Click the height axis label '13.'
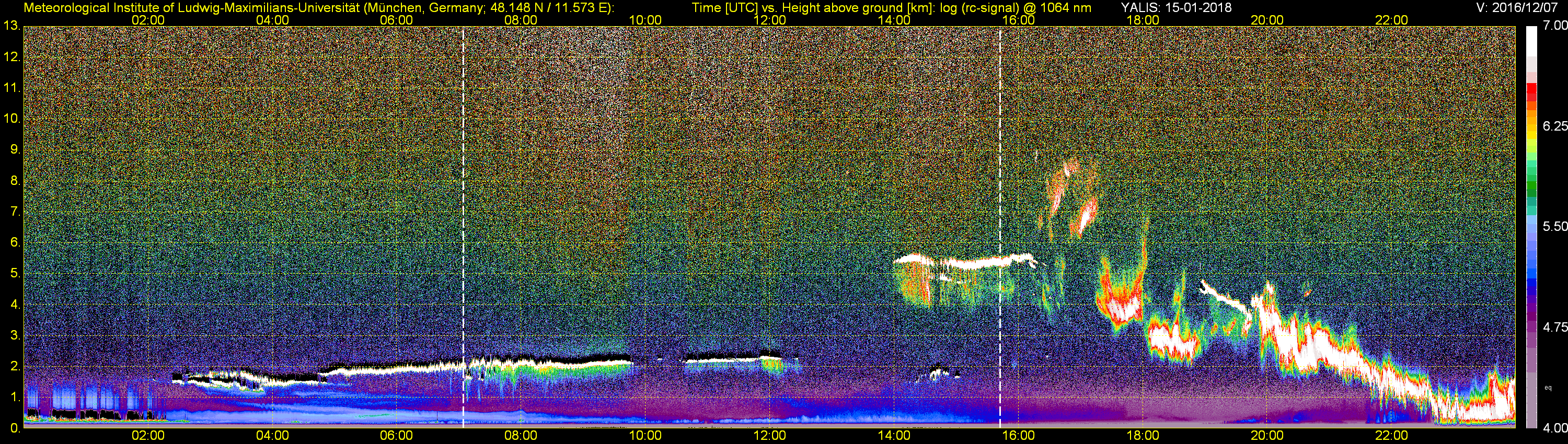1568x444 pixels. (x=11, y=26)
